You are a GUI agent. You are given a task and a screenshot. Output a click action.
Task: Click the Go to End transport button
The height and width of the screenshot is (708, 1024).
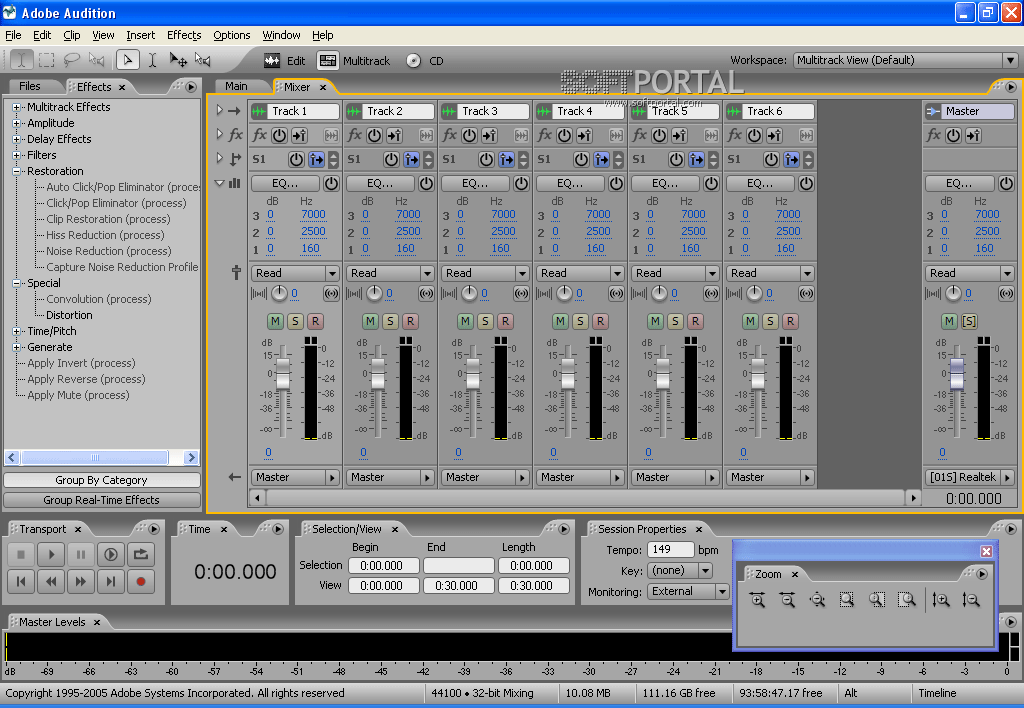[x=111, y=581]
